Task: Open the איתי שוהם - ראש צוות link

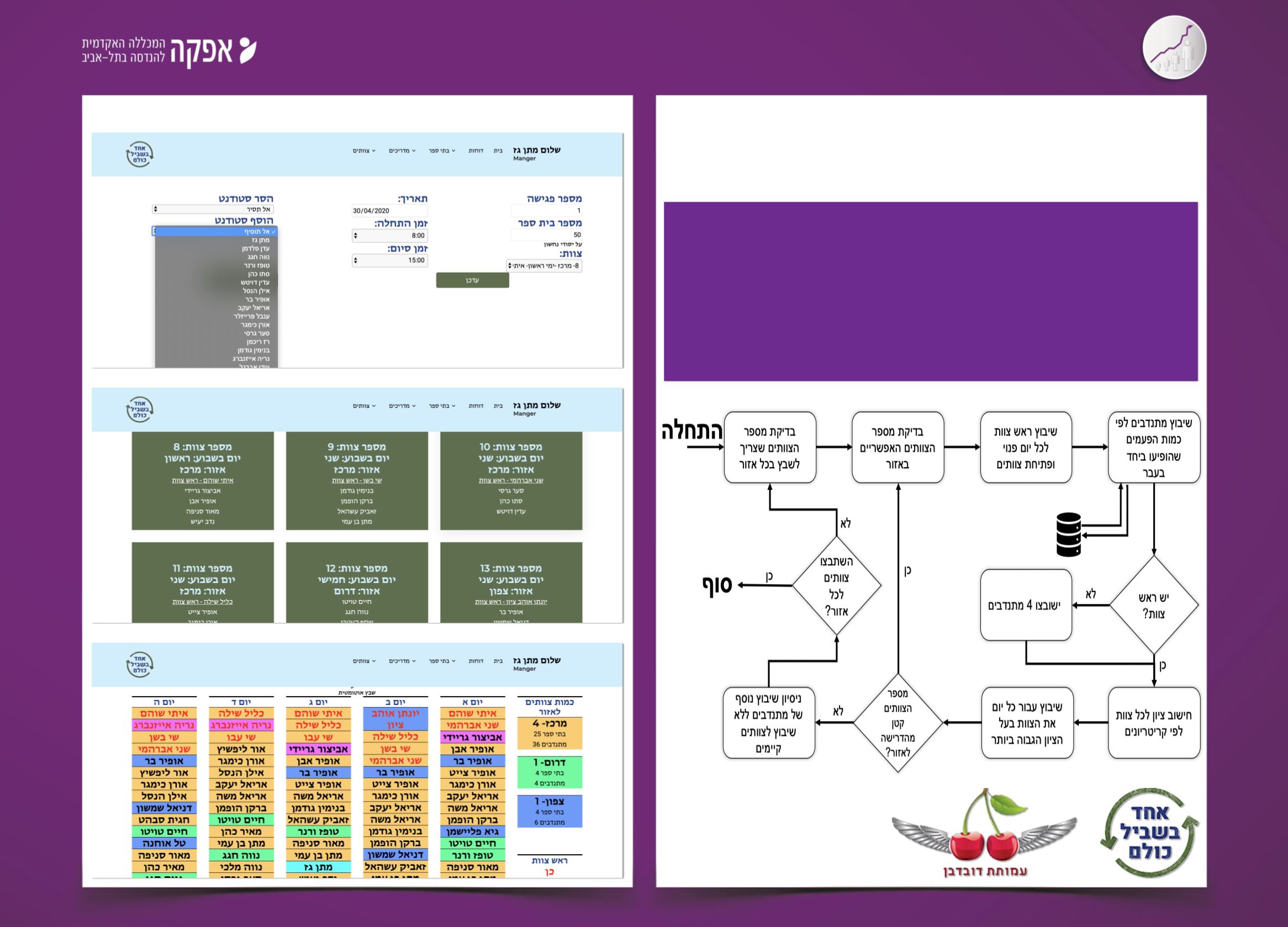Action: pos(203,481)
